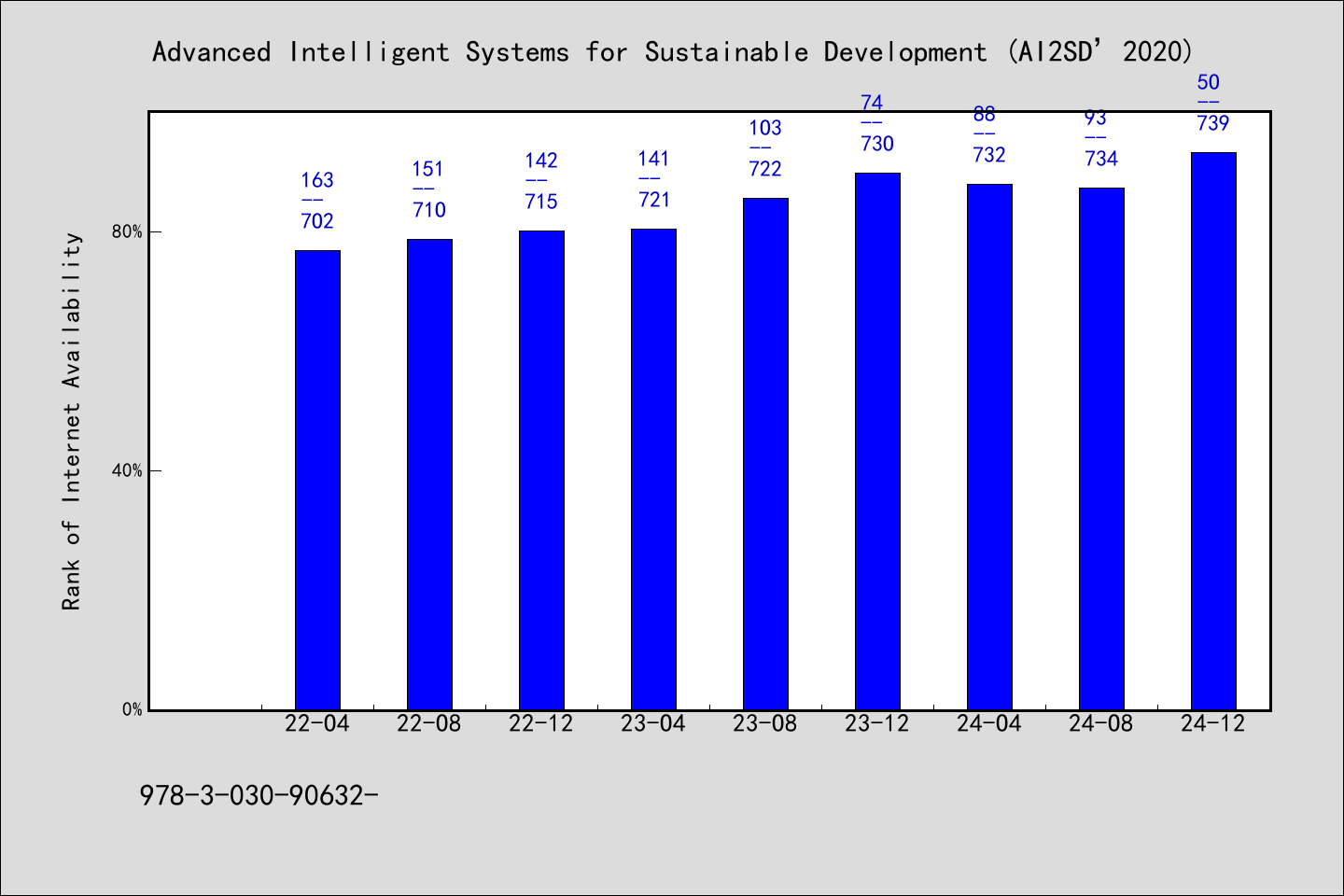The width and height of the screenshot is (1344, 896).
Task: Click the 80% y-axis tick label
Action: [127, 231]
